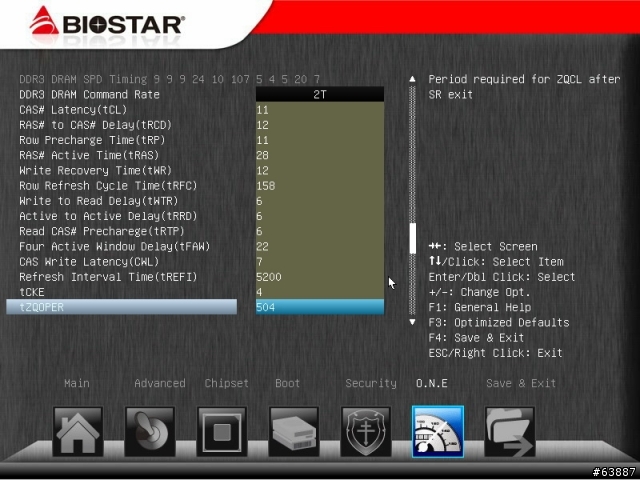The image size is (640, 480).
Task: Select CAS Write Latency(CWL) label
Action: [89, 262]
